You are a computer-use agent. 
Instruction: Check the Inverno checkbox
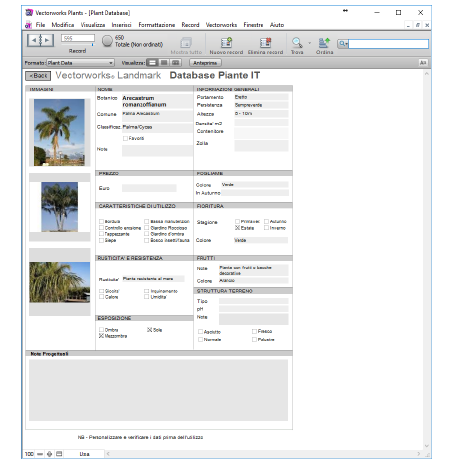pyautogui.click(x=266, y=228)
